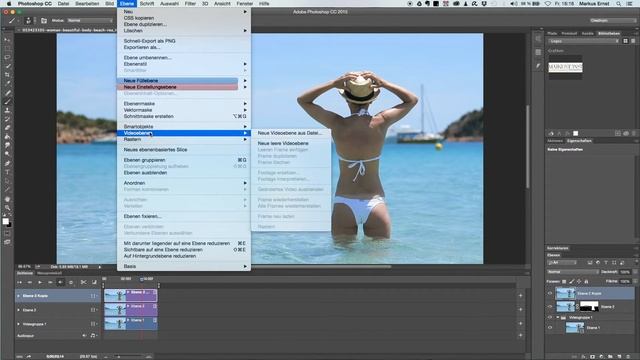The width and height of the screenshot is (640, 360).
Task: Select the Crop tool
Action: [x=7, y=75]
